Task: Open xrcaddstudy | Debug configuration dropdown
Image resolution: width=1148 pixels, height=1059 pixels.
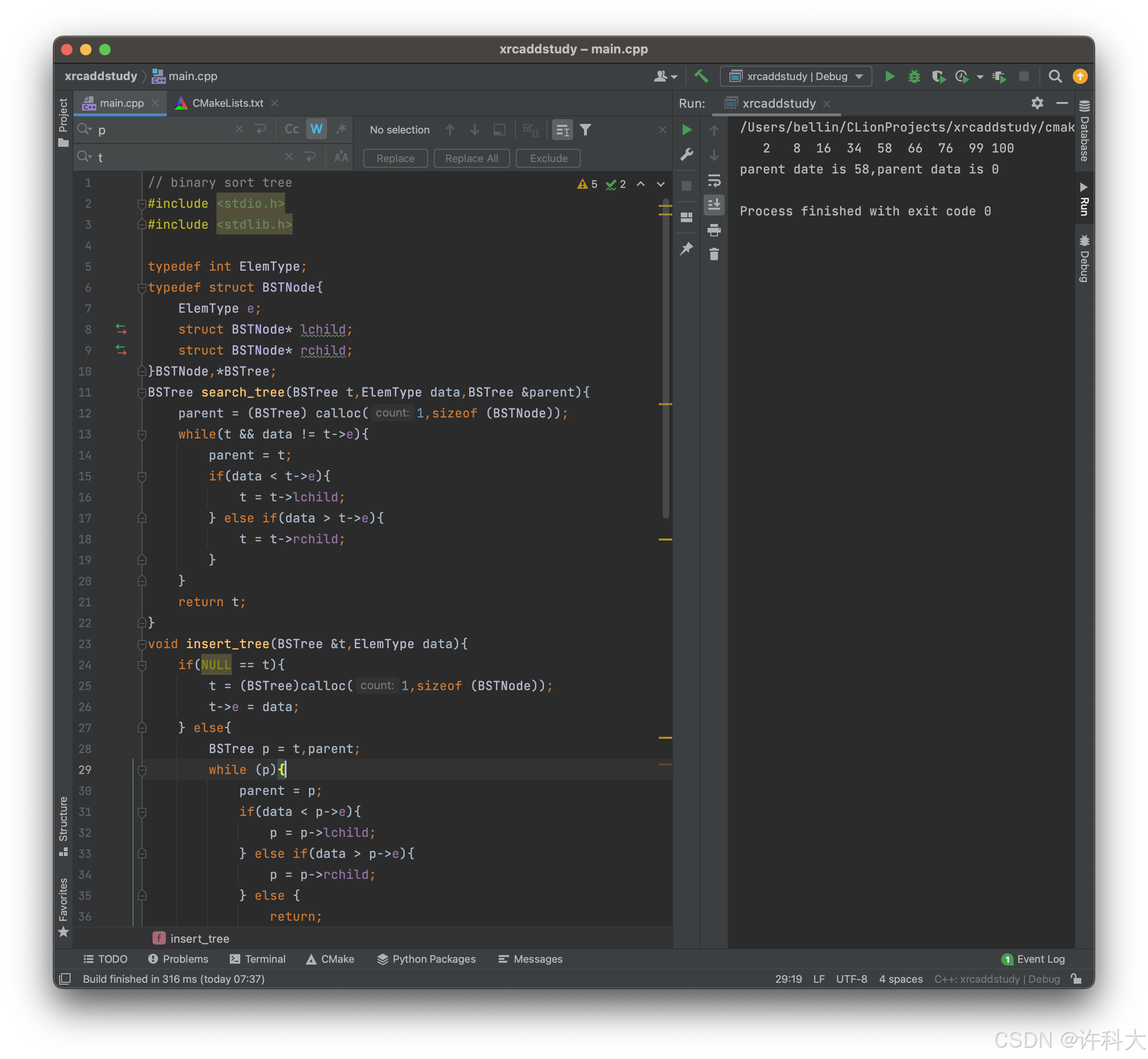Action: tap(796, 76)
